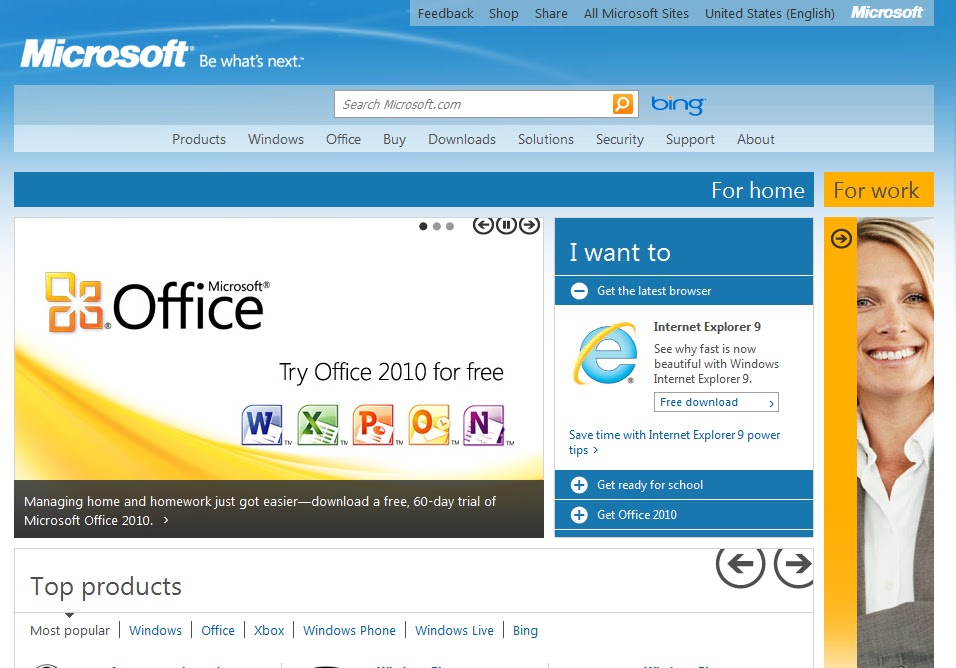Click the Outlook icon in Office banner
The height and width of the screenshot is (668, 956).
pos(430,425)
